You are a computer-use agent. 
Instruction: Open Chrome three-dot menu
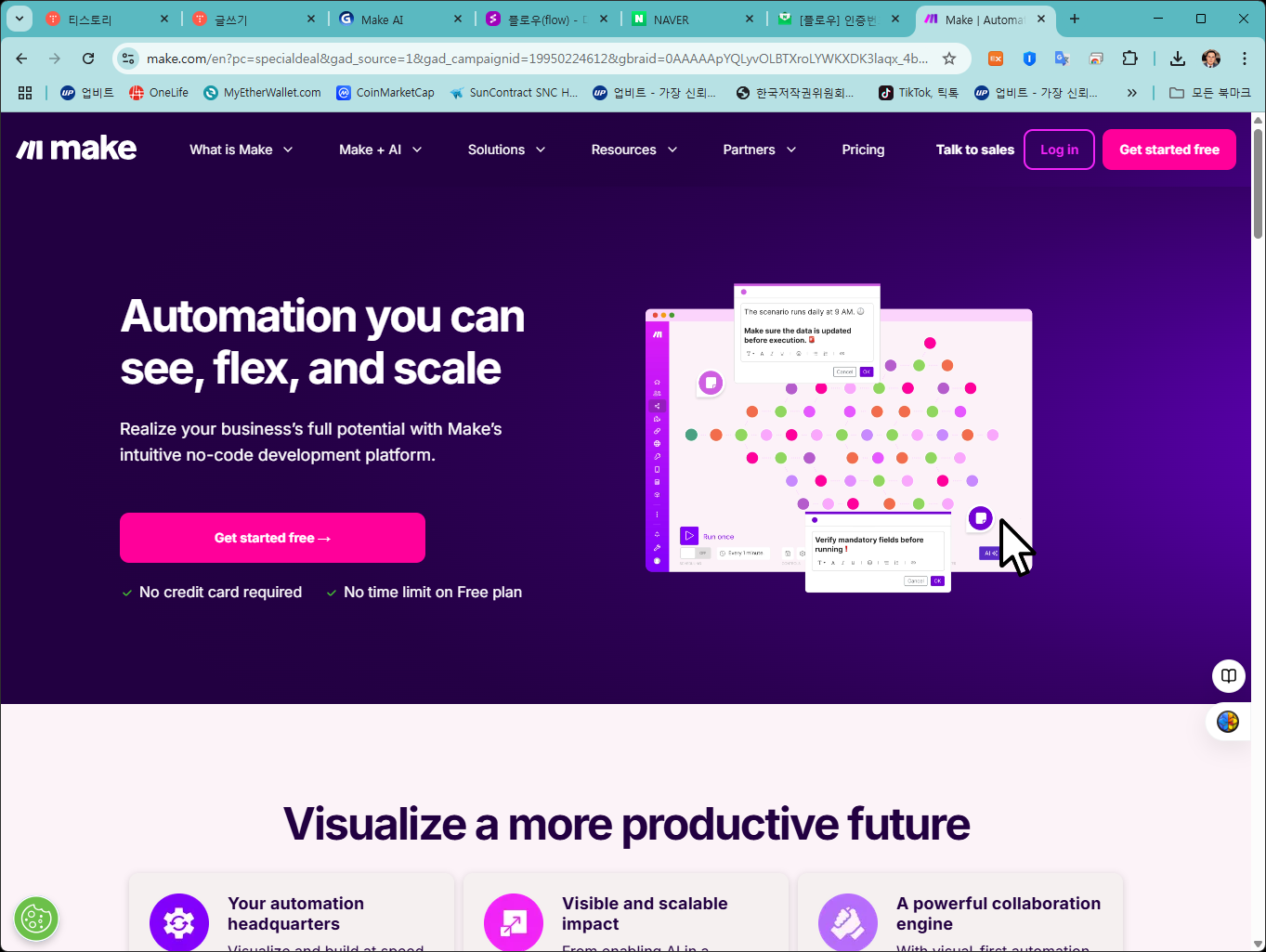click(x=1245, y=59)
